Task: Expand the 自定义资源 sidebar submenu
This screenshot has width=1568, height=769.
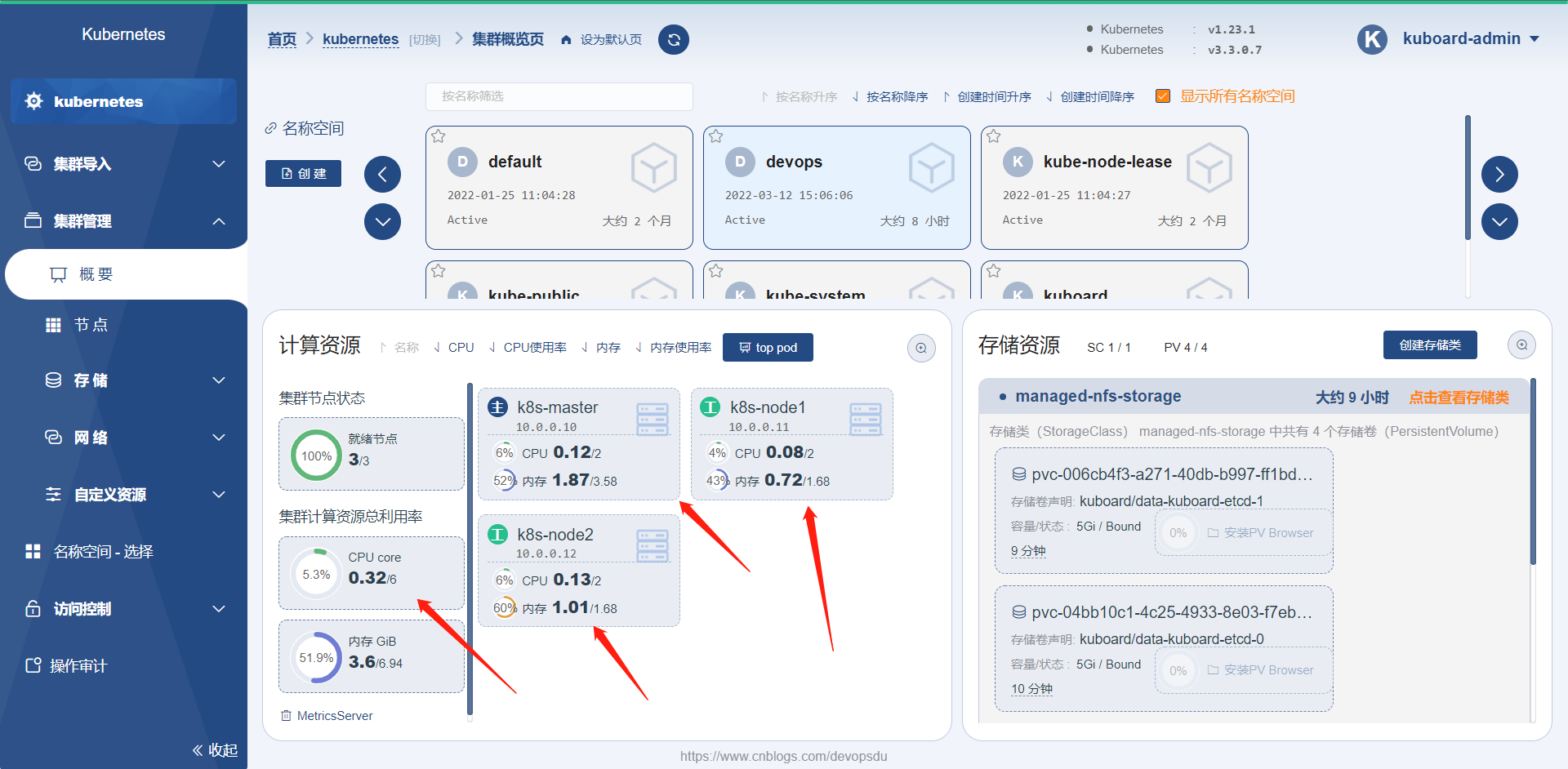Action: [x=124, y=495]
